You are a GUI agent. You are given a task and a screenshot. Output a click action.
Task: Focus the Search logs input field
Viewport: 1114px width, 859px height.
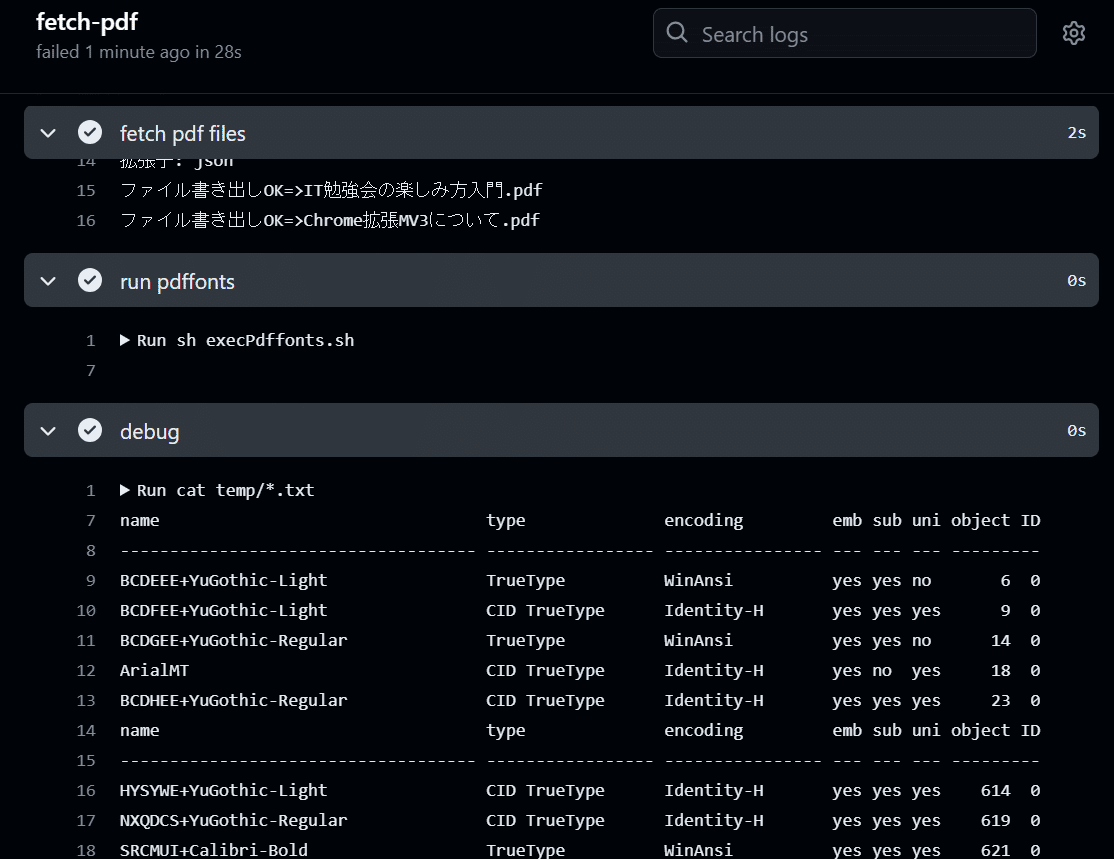tap(845, 33)
